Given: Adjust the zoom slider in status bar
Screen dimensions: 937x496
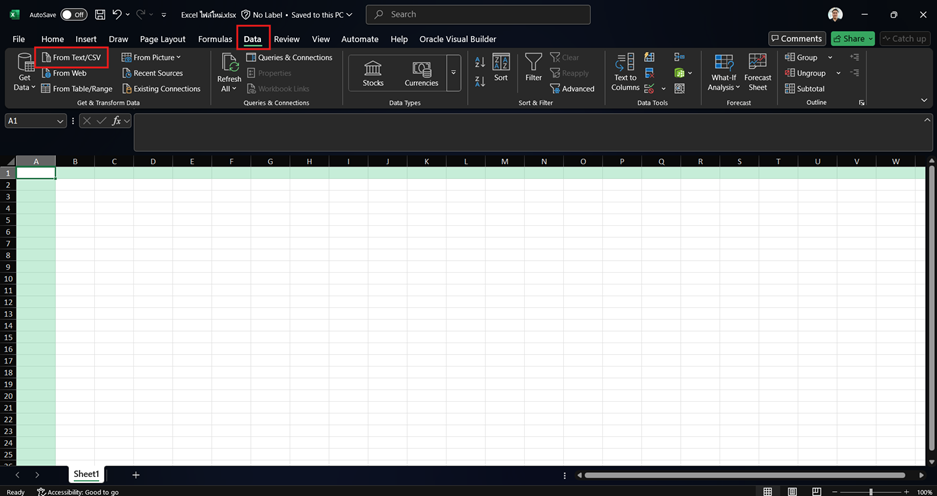Looking at the screenshot, I should 871,492.
